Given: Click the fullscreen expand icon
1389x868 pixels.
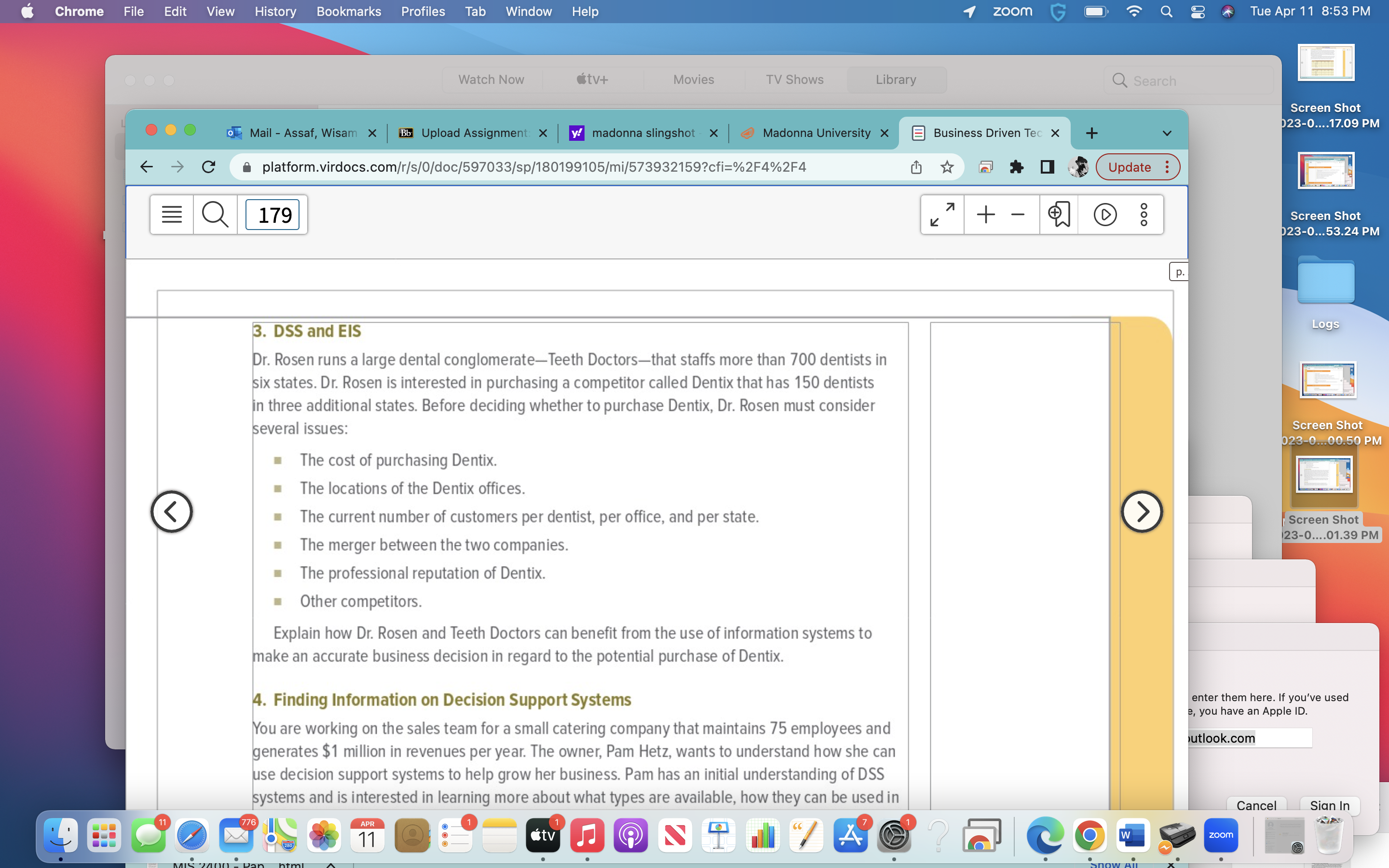Looking at the screenshot, I should point(941,213).
